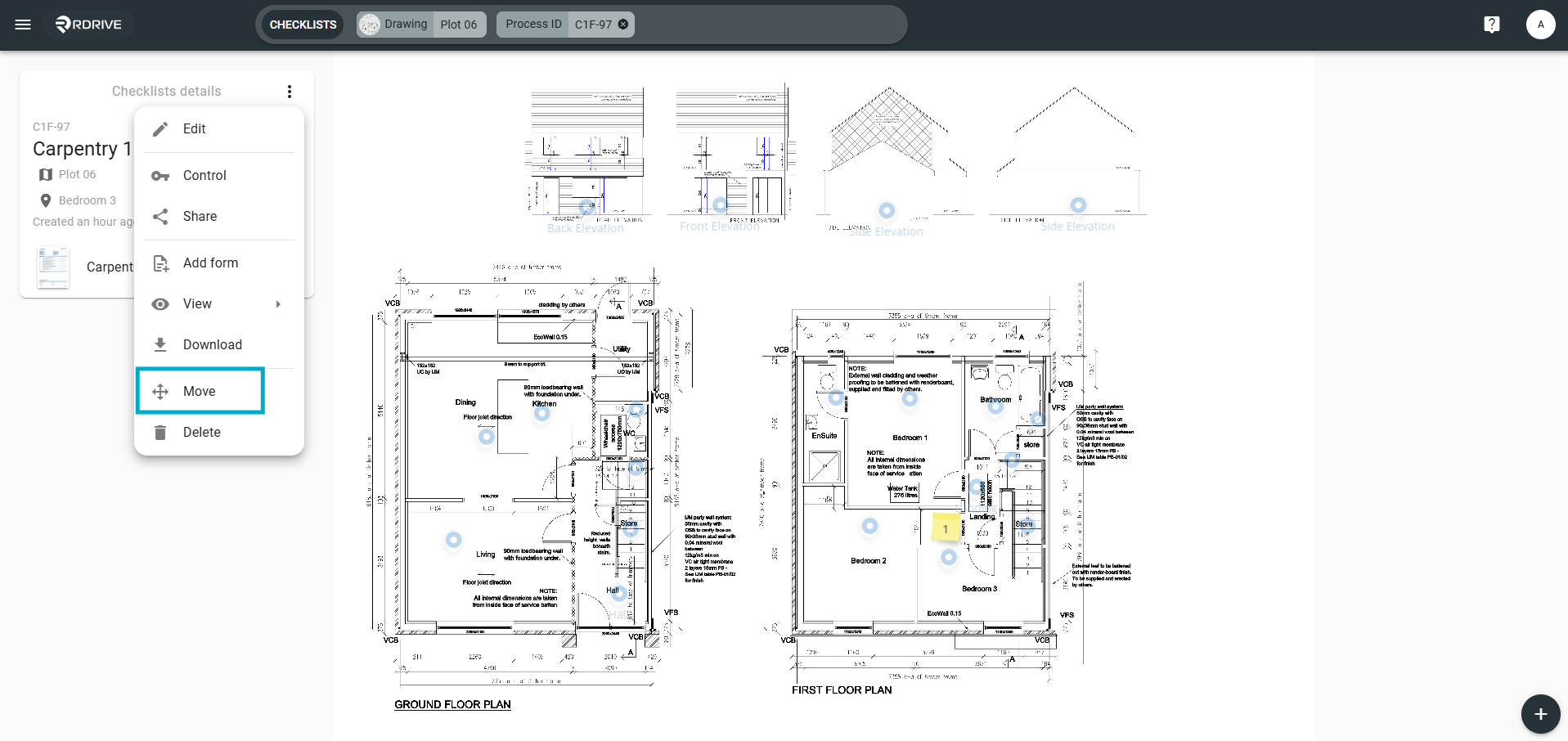Click the three-dot checklist details menu
The image size is (1568, 741).
(x=290, y=92)
